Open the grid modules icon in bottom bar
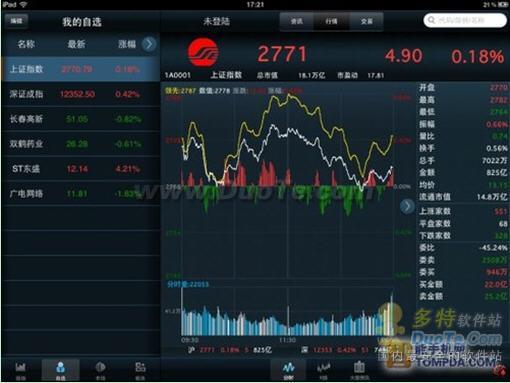 [140, 370]
